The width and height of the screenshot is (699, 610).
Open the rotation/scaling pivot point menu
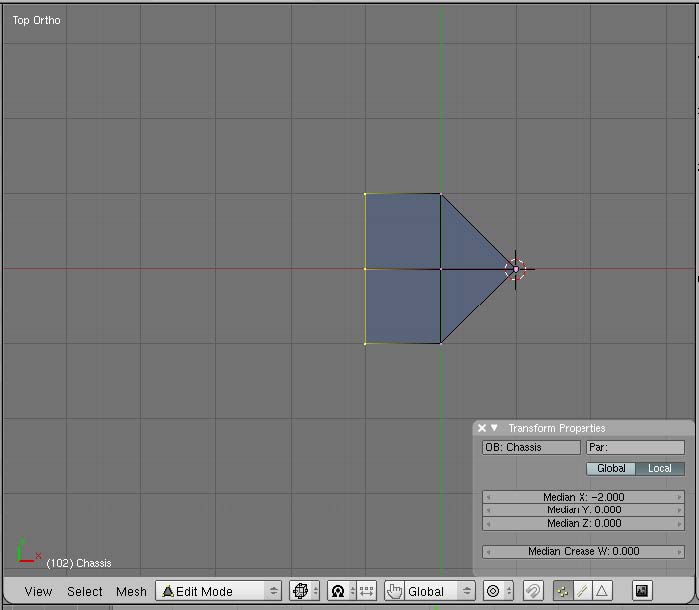coord(342,591)
